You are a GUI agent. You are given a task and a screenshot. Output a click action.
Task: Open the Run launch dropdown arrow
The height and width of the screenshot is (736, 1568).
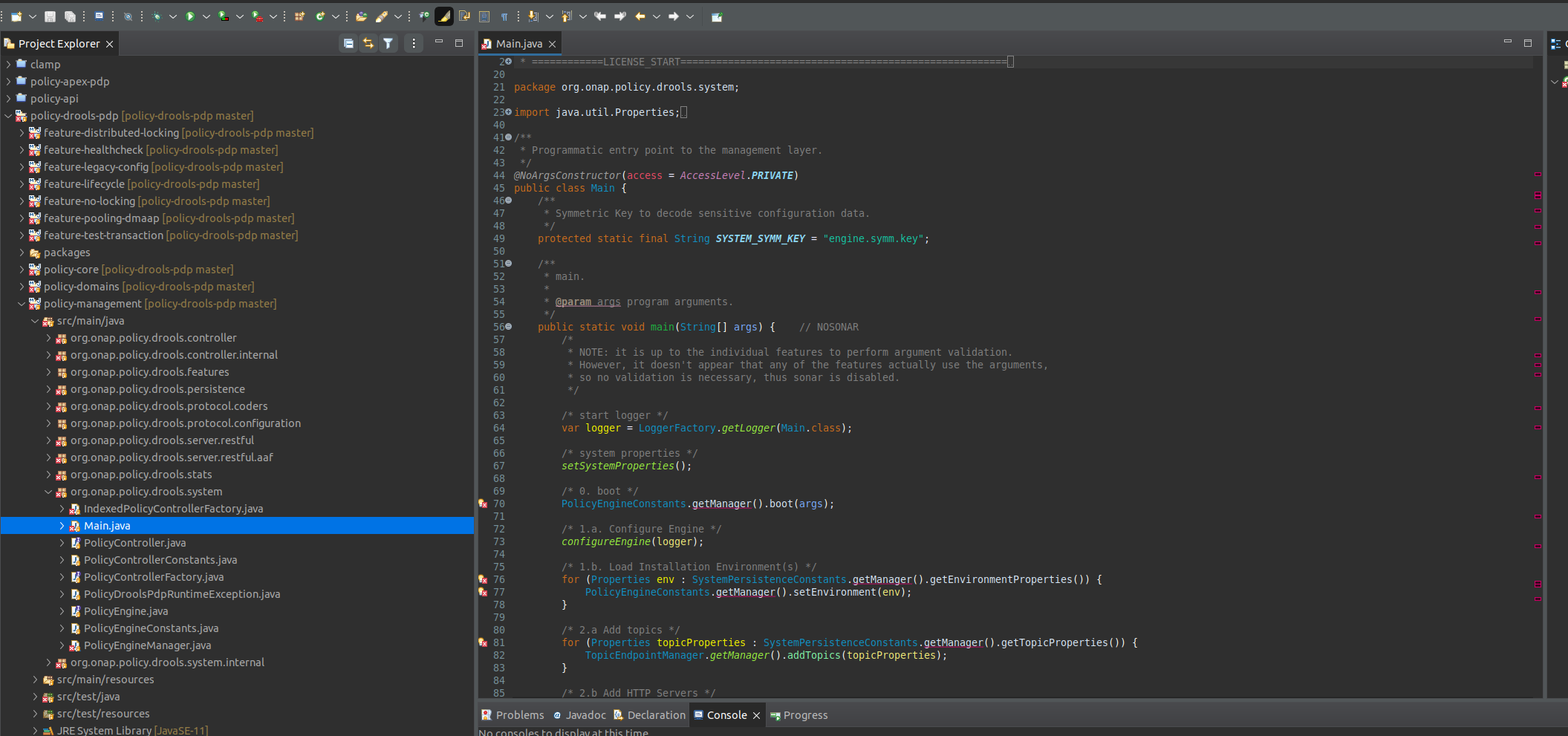click(206, 16)
